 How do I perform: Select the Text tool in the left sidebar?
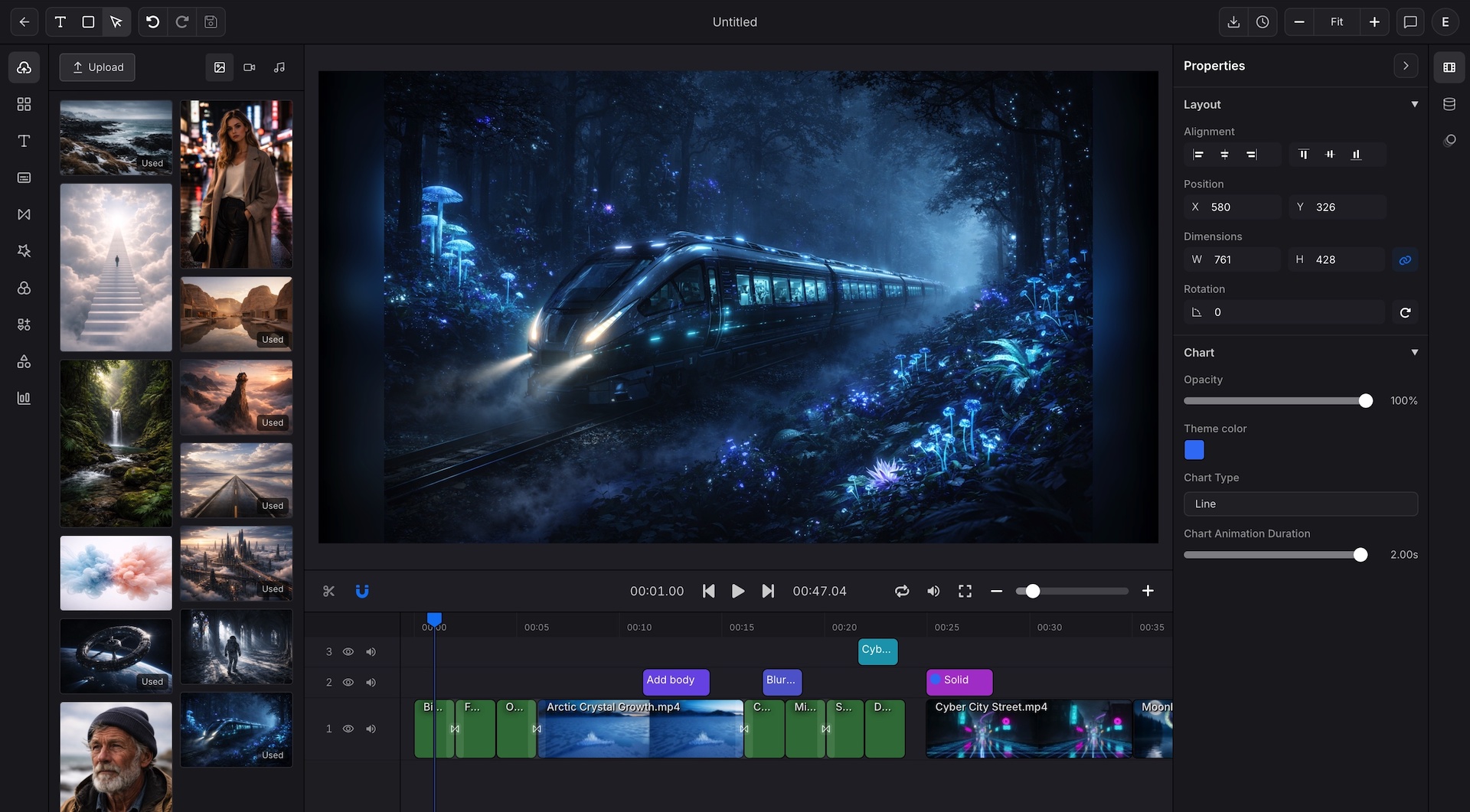[24, 141]
